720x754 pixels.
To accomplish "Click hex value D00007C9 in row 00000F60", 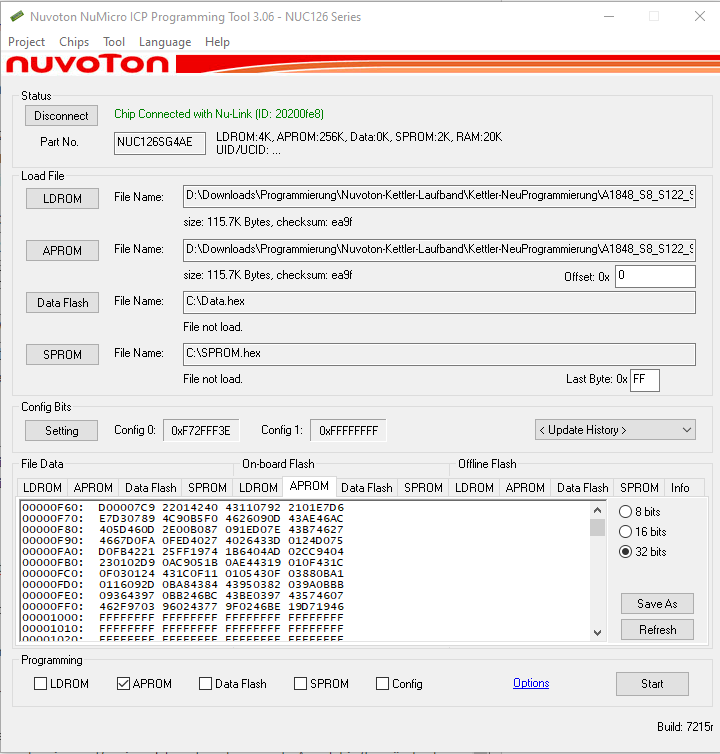I will pos(127,507).
